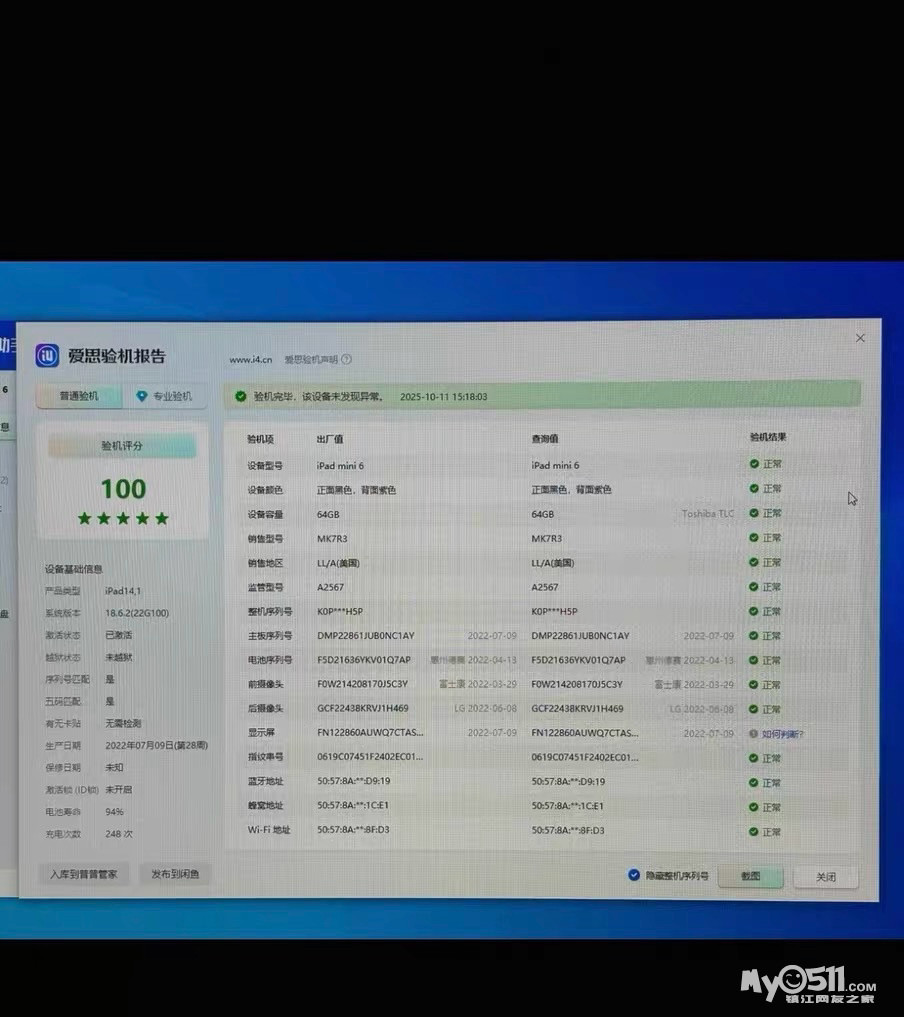Screen dimensions: 904x1017
Task: Click the green status icon for 电池序列号
Action: click(754, 660)
